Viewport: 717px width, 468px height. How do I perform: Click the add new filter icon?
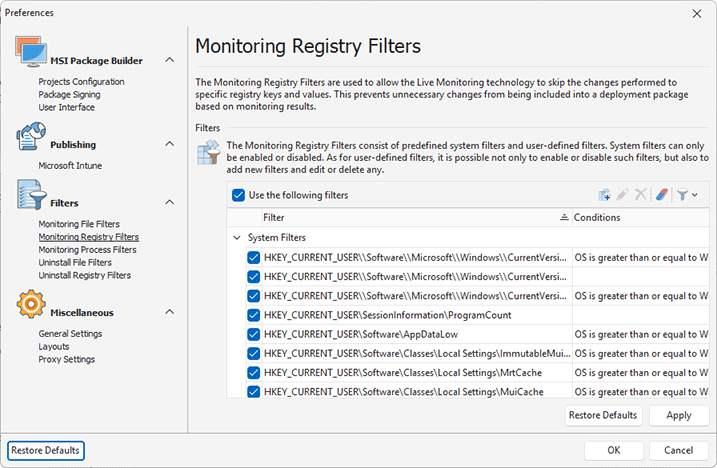(604, 195)
